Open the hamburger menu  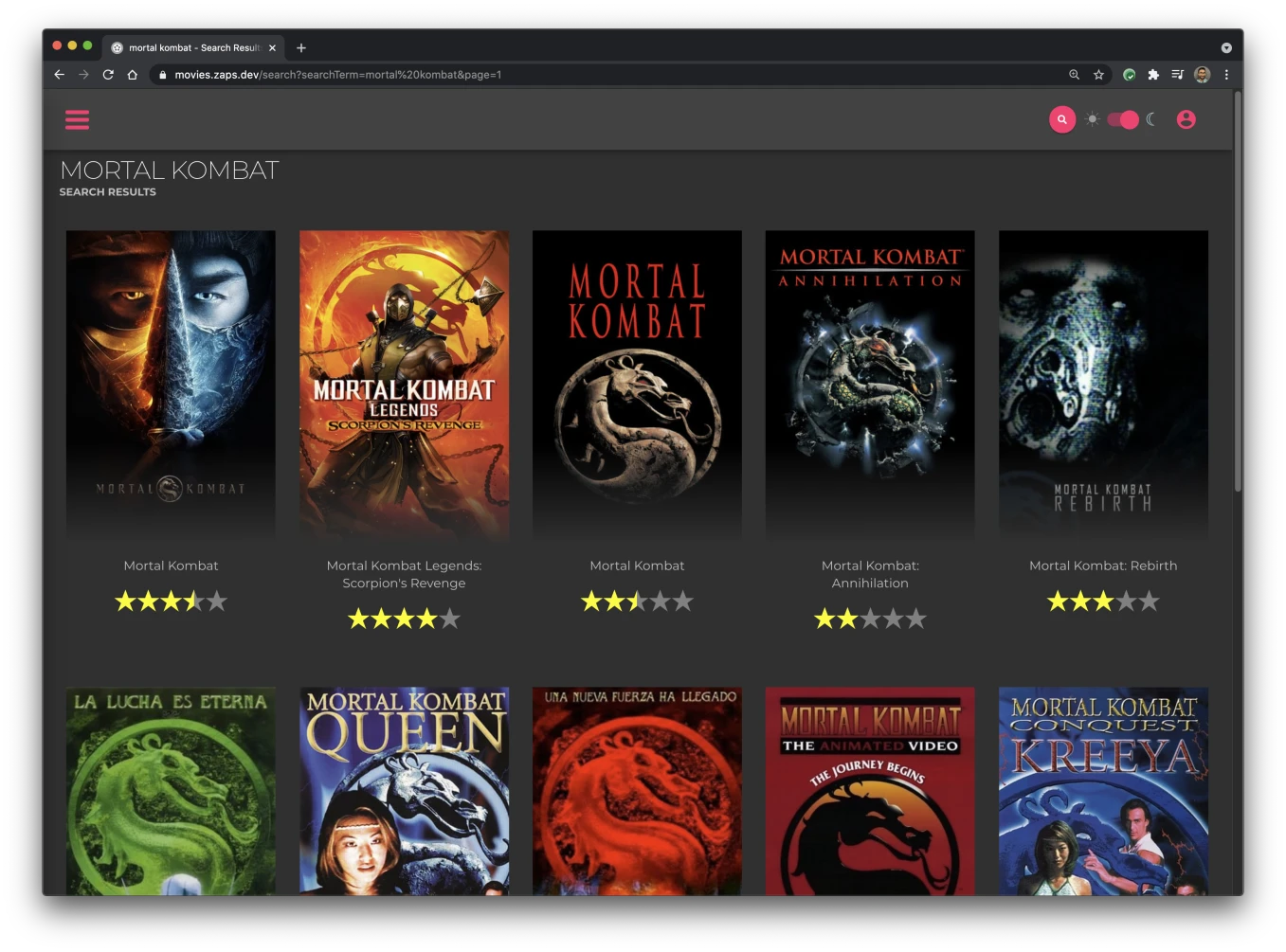(77, 119)
